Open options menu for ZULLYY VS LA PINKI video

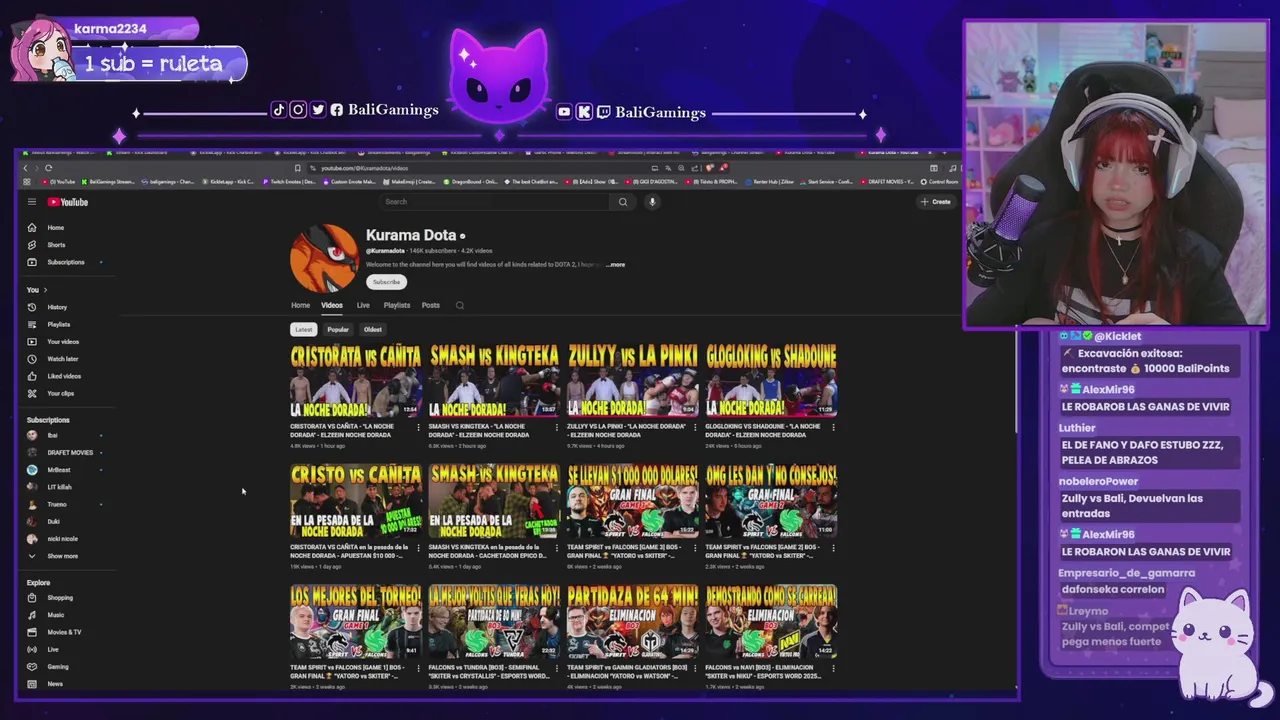click(x=695, y=427)
